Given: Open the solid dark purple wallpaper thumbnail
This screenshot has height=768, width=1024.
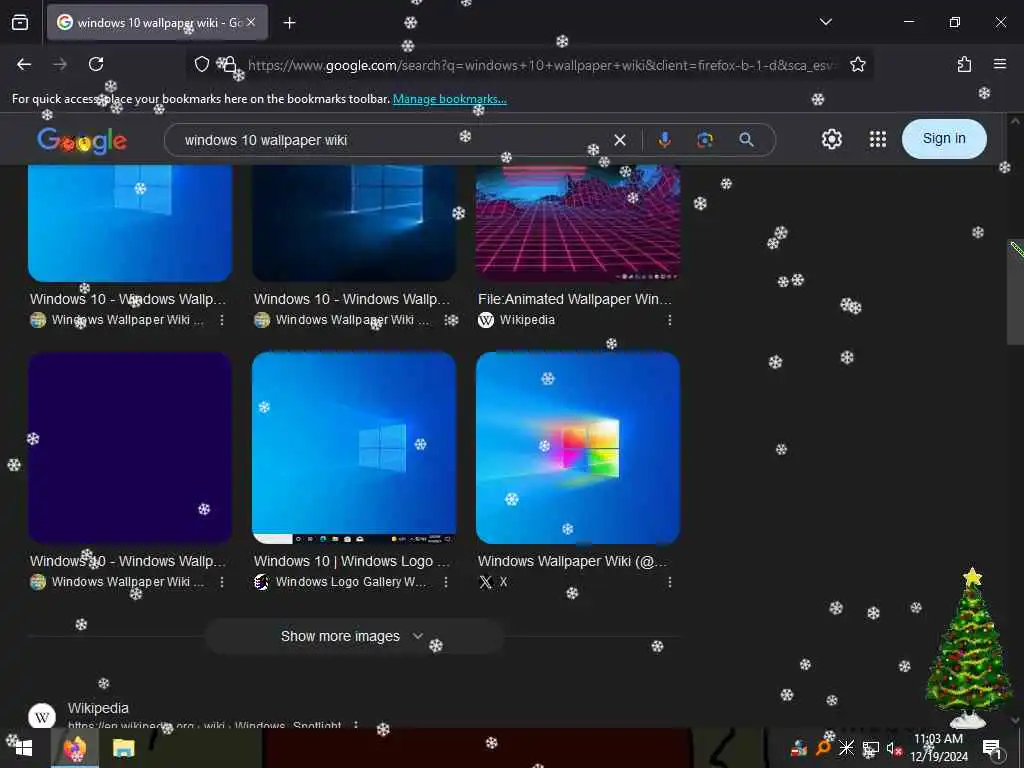Looking at the screenshot, I should (130, 447).
